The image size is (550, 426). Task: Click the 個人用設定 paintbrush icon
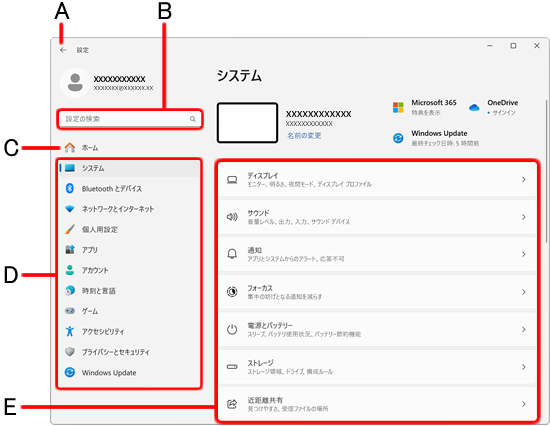point(70,229)
